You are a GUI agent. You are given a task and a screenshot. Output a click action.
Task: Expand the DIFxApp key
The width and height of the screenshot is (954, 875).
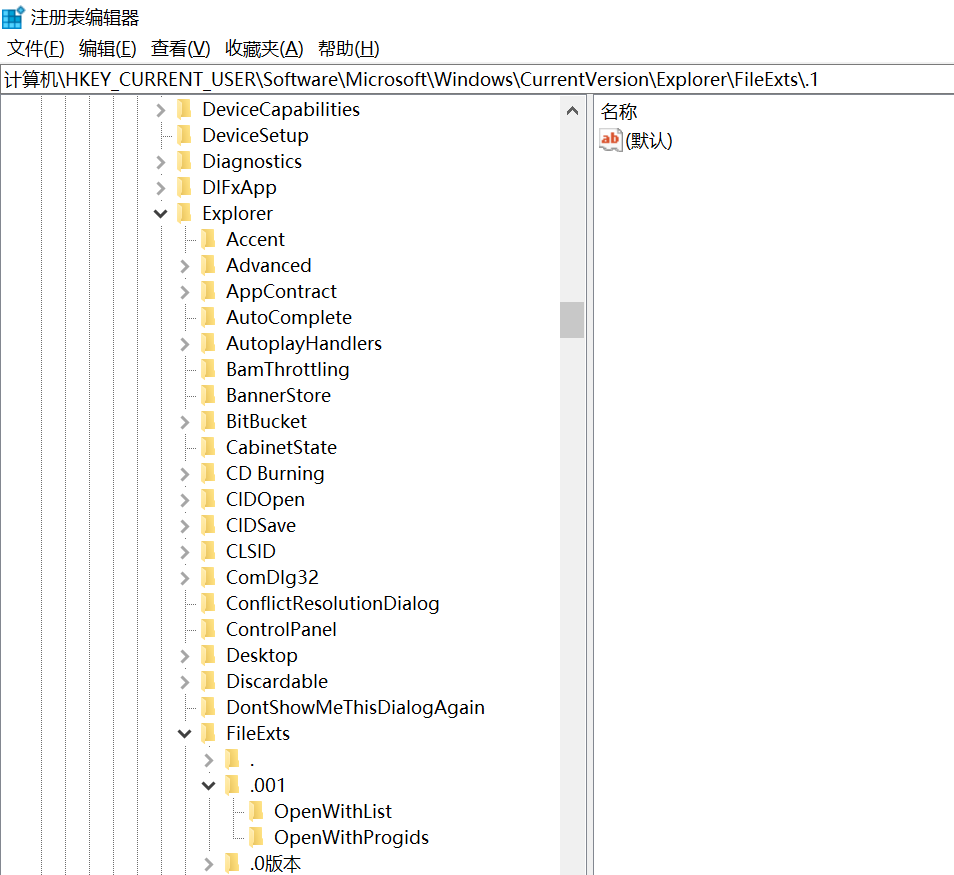click(161, 188)
